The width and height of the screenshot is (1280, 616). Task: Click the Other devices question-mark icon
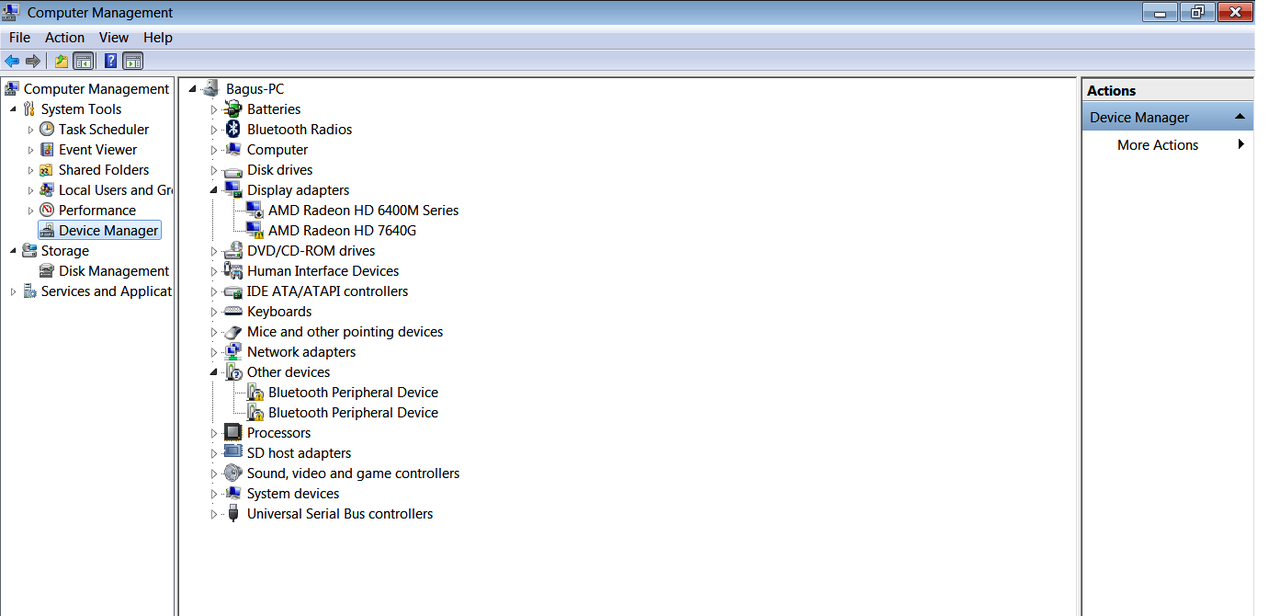coord(233,372)
